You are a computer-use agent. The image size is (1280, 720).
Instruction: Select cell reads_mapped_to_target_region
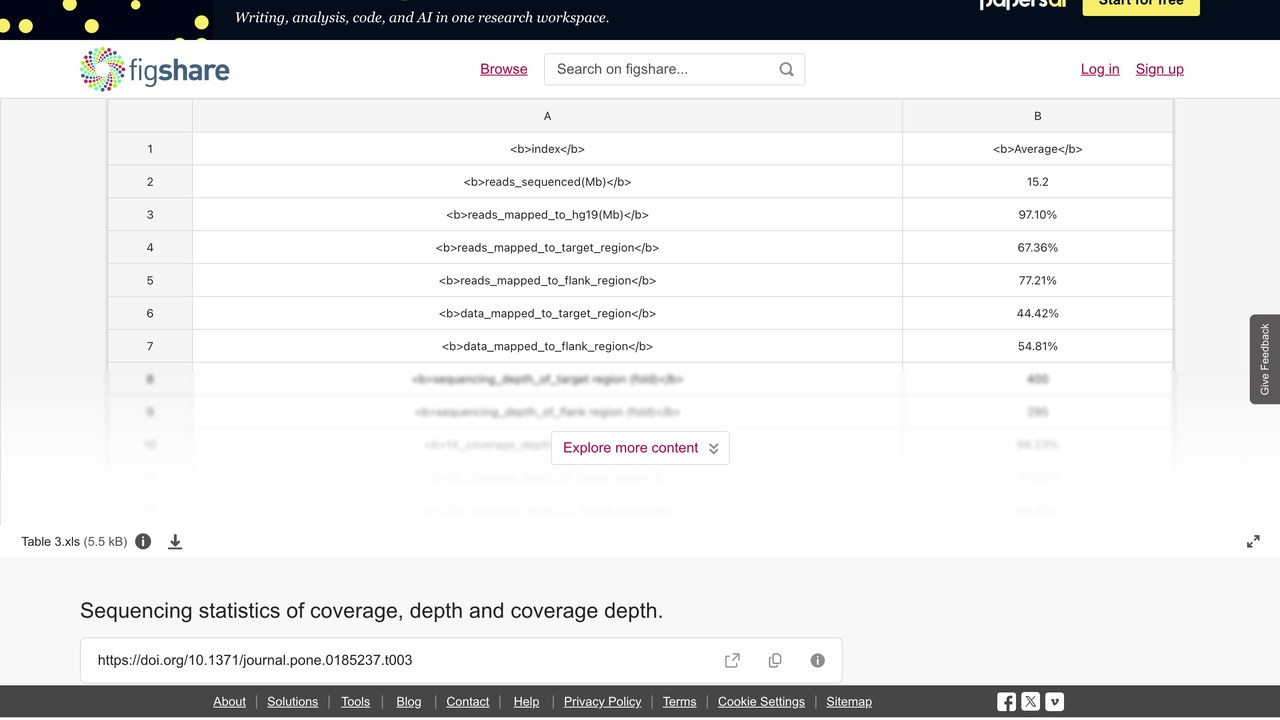[x=547, y=248]
